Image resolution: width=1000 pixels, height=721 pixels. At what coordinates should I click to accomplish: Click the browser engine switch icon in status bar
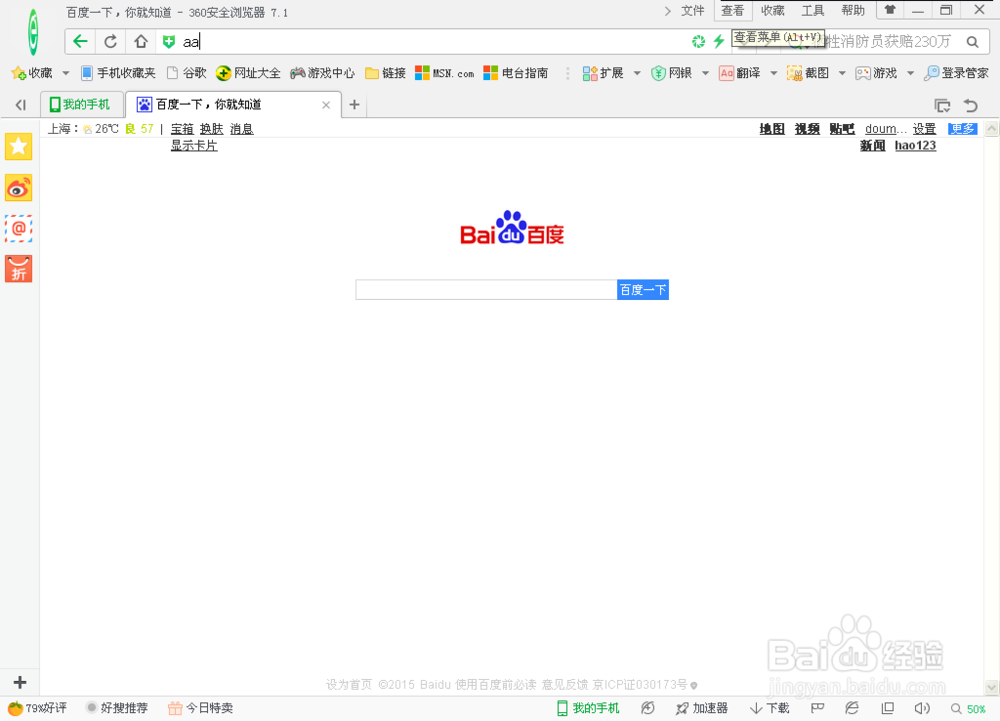tap(851, 708)
